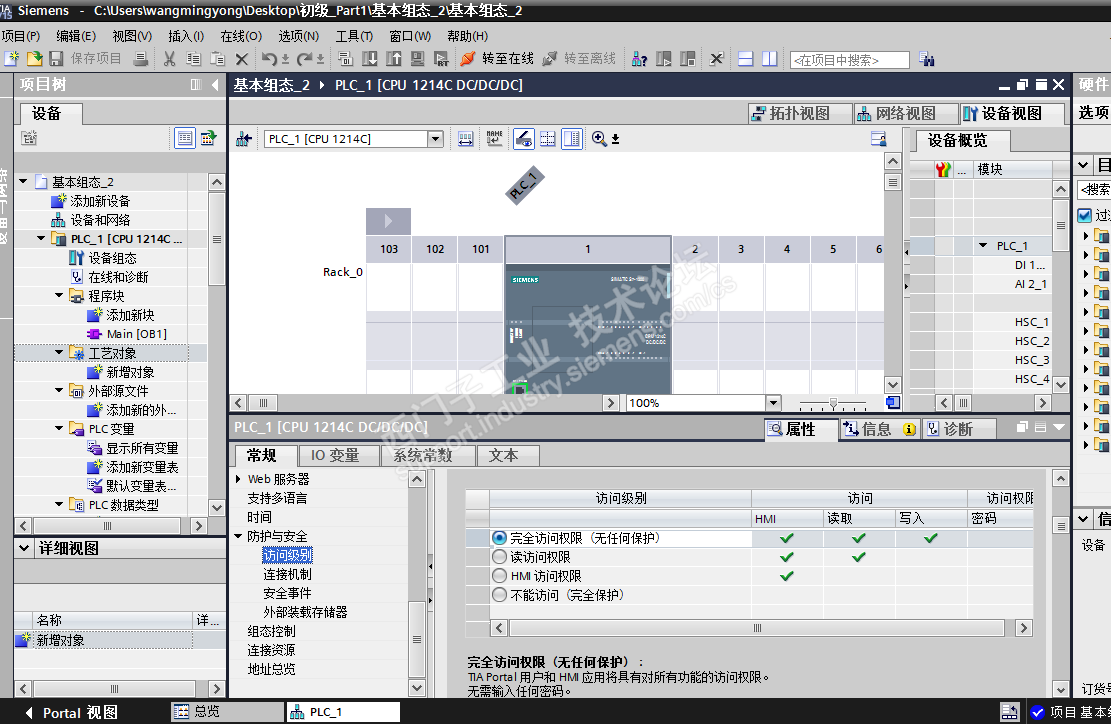Screen dimensions: 1111x724
Task: Open the PLC_1 [CPU 1214C] device dropdown
Action: [436, 139]
